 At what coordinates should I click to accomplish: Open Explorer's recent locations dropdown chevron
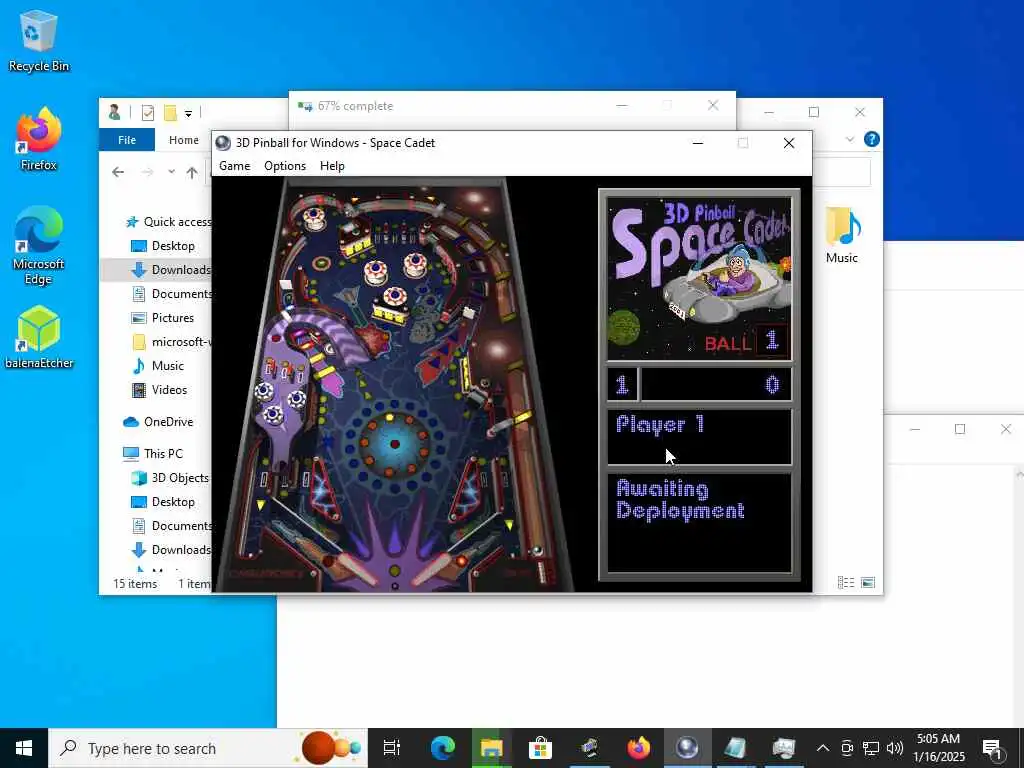(171, 172)
